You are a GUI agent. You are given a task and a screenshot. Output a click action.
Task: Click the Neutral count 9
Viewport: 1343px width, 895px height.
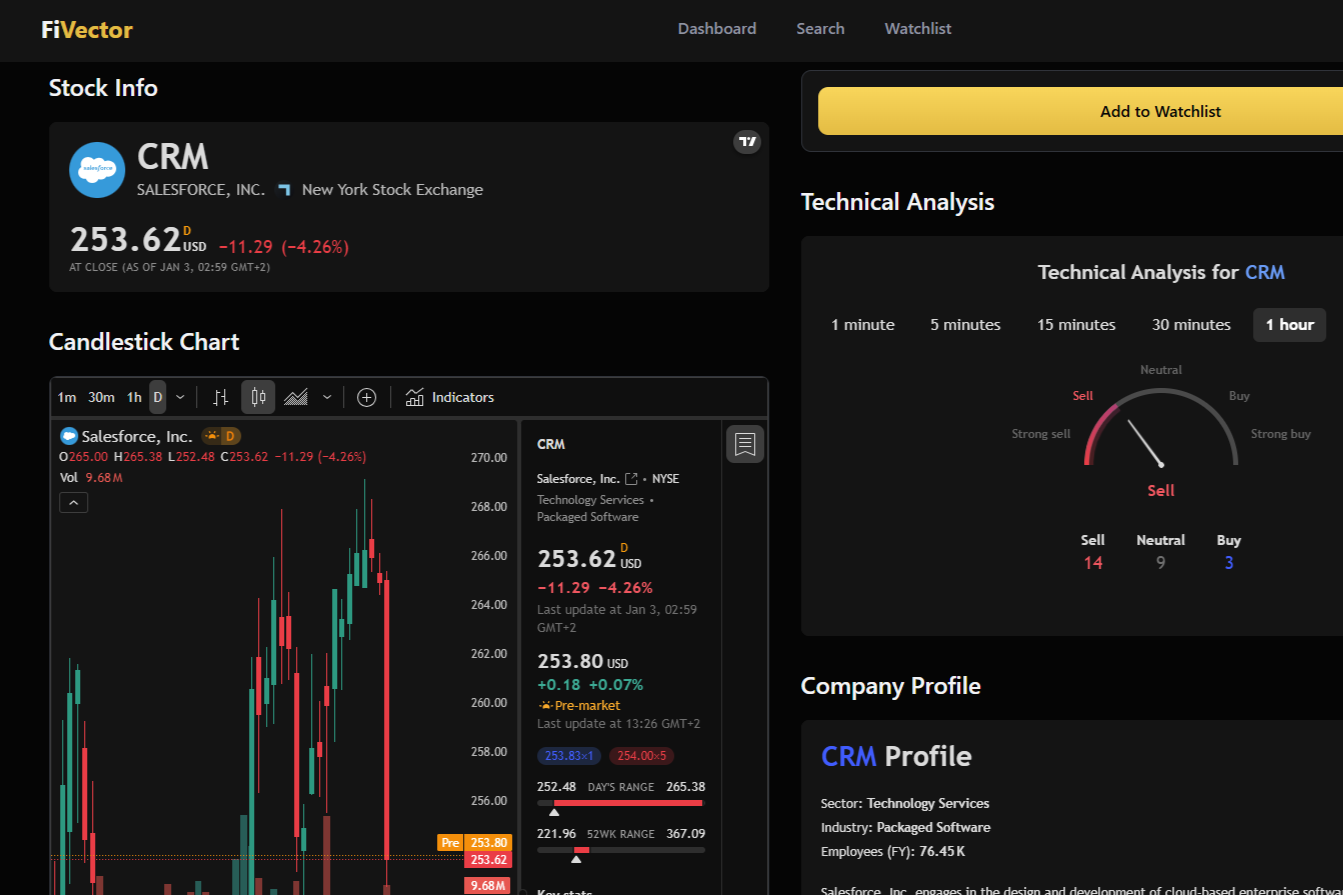[1161, 563]
